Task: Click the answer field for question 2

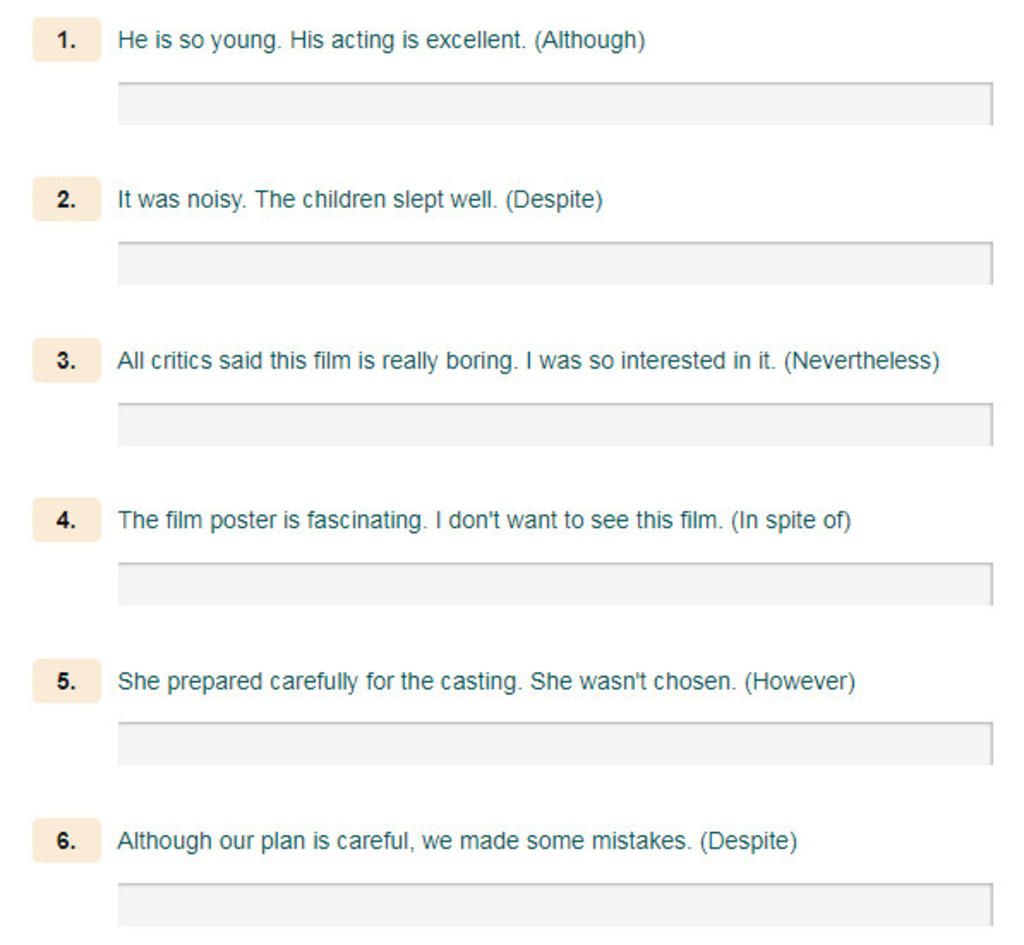Action: tap(555, 263)
